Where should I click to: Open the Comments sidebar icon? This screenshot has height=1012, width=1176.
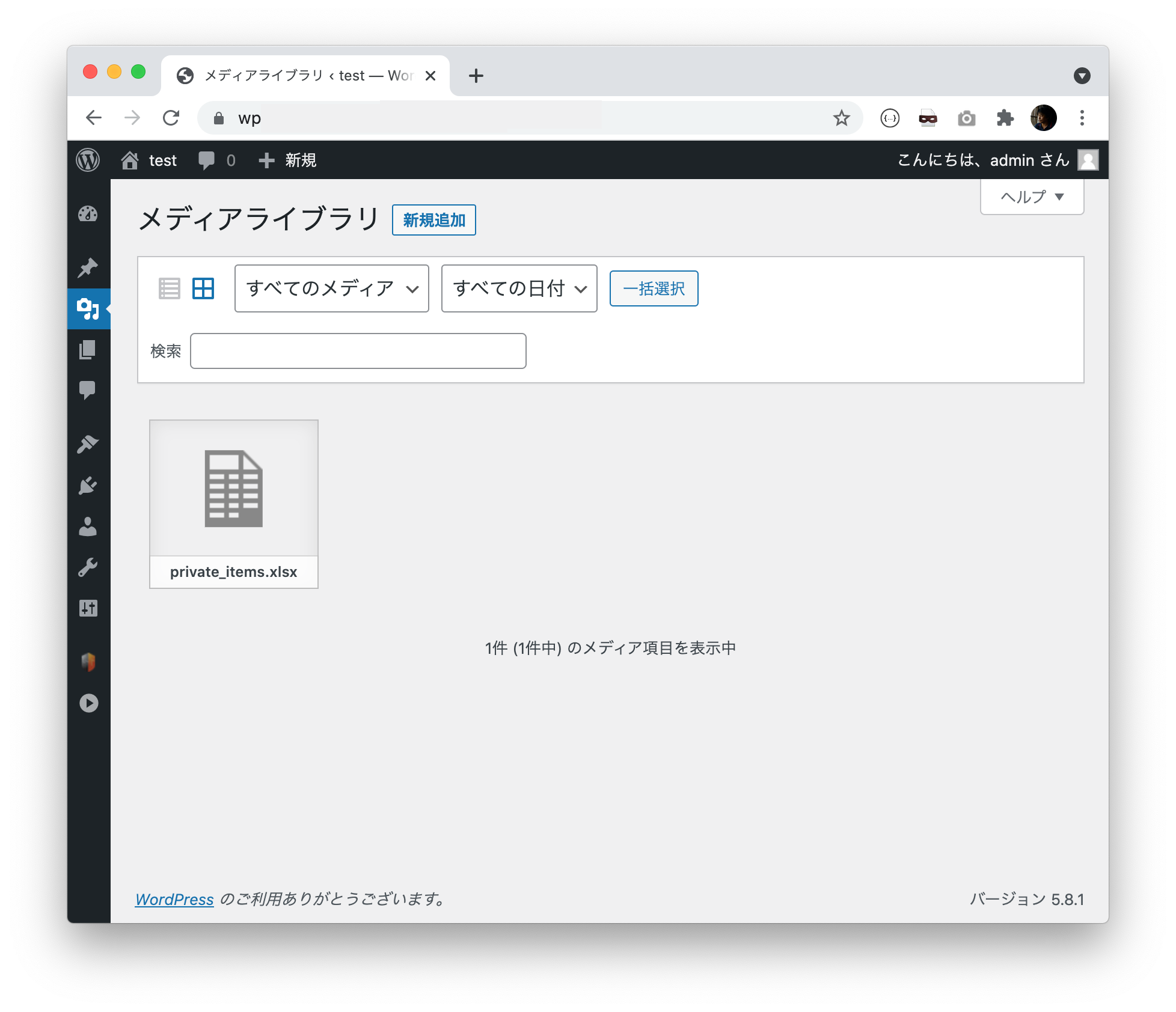pyautogui.click(x=88, y=390)
